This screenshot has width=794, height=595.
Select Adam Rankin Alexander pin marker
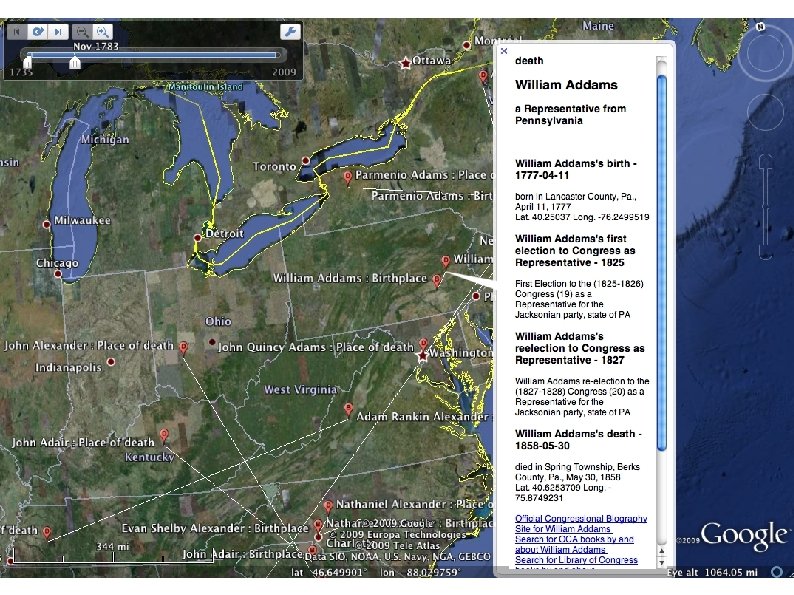(348, 409)
